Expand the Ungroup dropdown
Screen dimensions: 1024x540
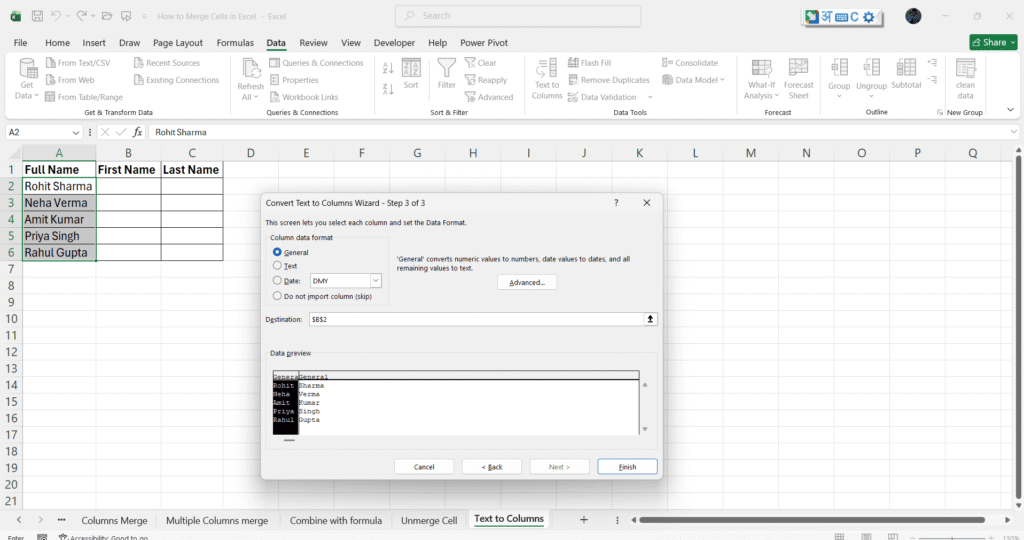tap(871, 96)
